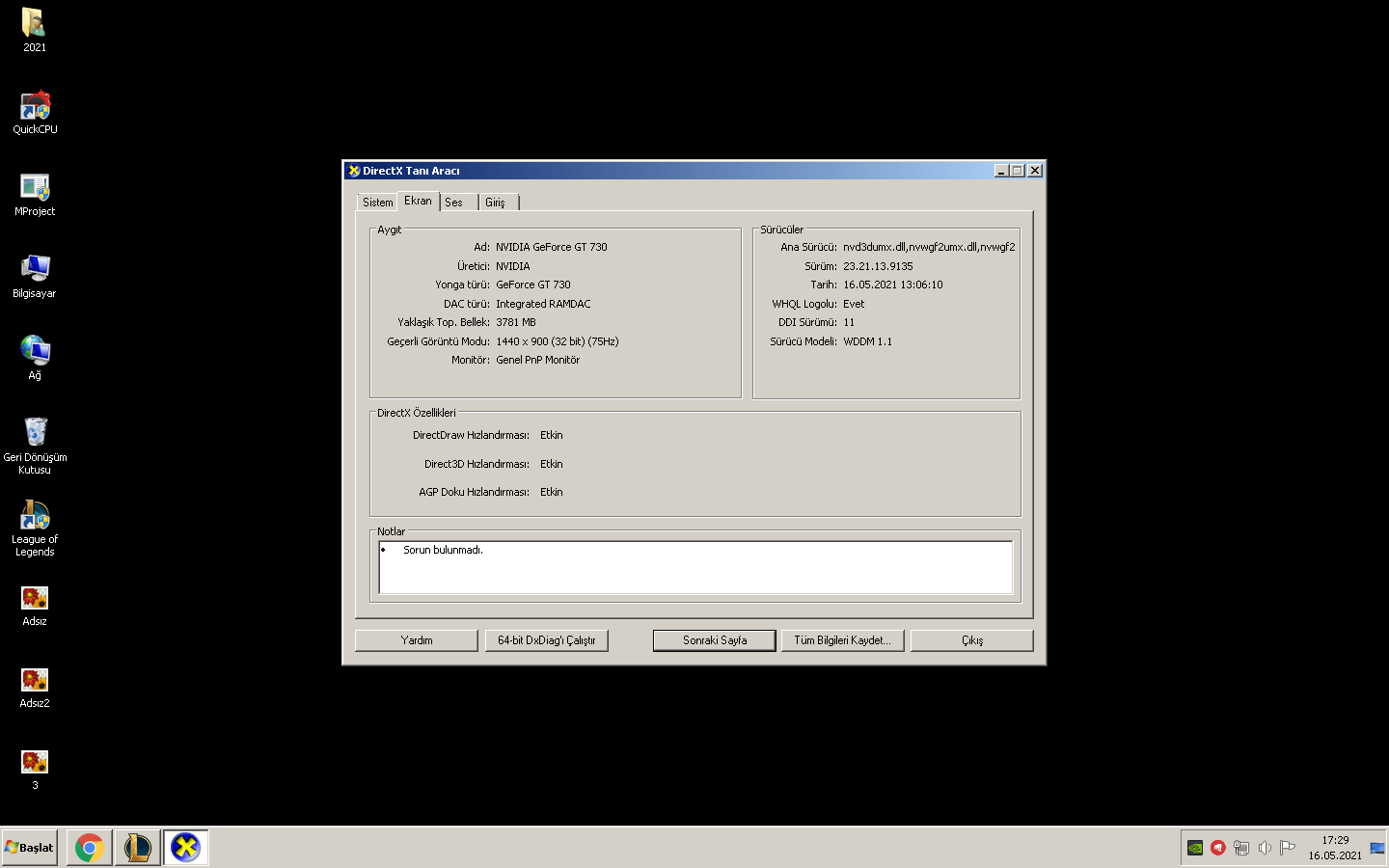Click the nvd3dumx.dll main driver value
1389x868 pixels.
coord(929,247)
